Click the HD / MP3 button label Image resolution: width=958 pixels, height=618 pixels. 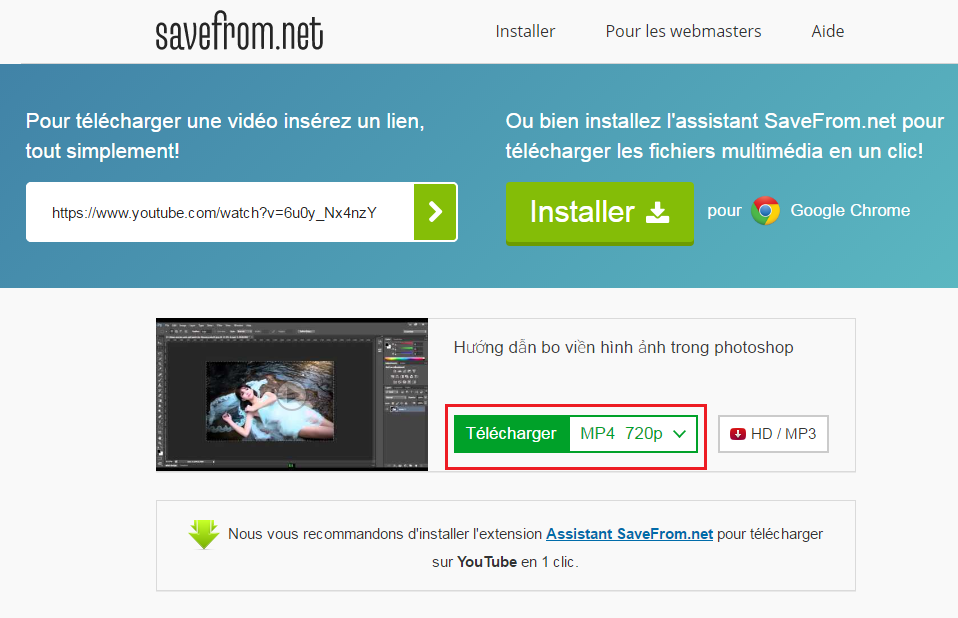(x=783, y=434)
